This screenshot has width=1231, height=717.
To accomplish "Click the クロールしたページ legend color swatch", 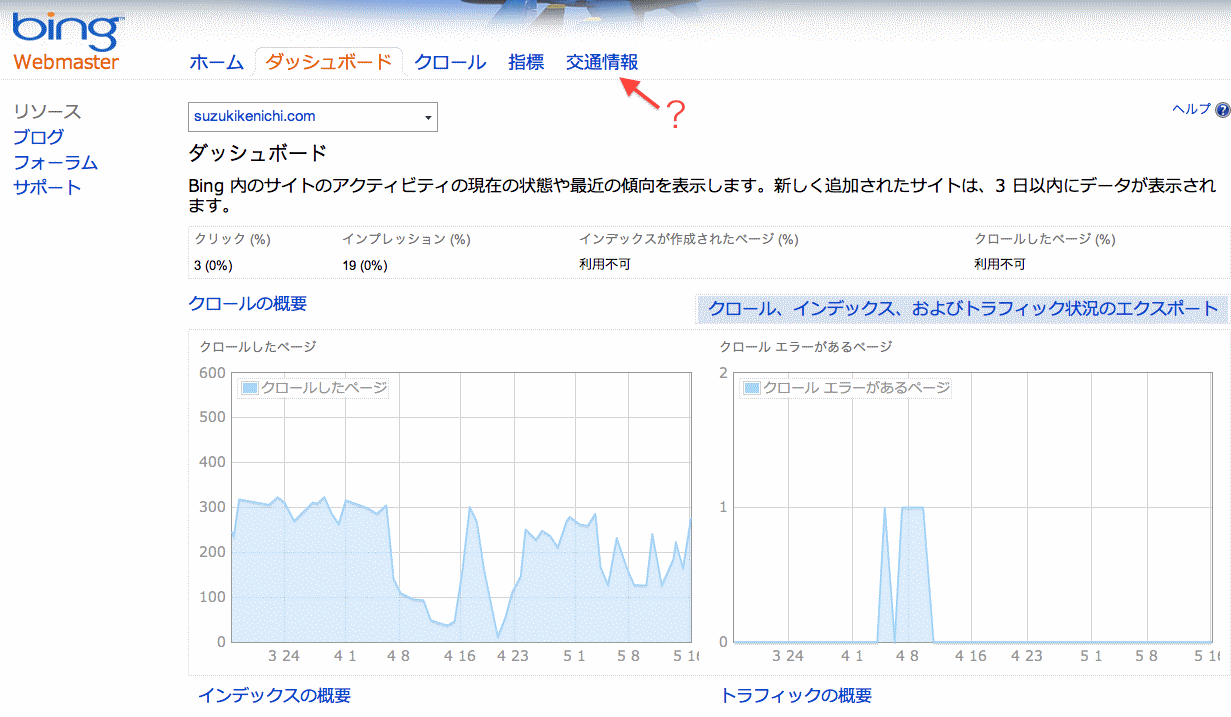I will pos(249,388).
